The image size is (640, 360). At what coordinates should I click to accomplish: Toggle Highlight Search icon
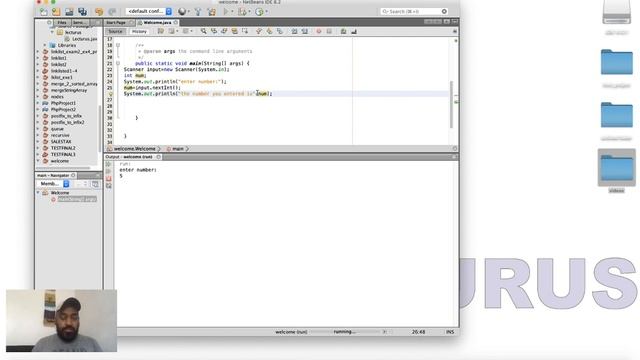click(x=234, y=31)
